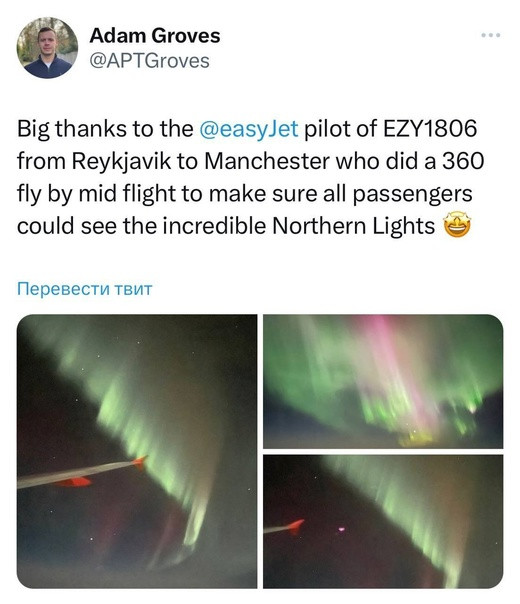This screenshot has width=520, height=604.
Task: Open the large left aurora photo
Action: 137,451
